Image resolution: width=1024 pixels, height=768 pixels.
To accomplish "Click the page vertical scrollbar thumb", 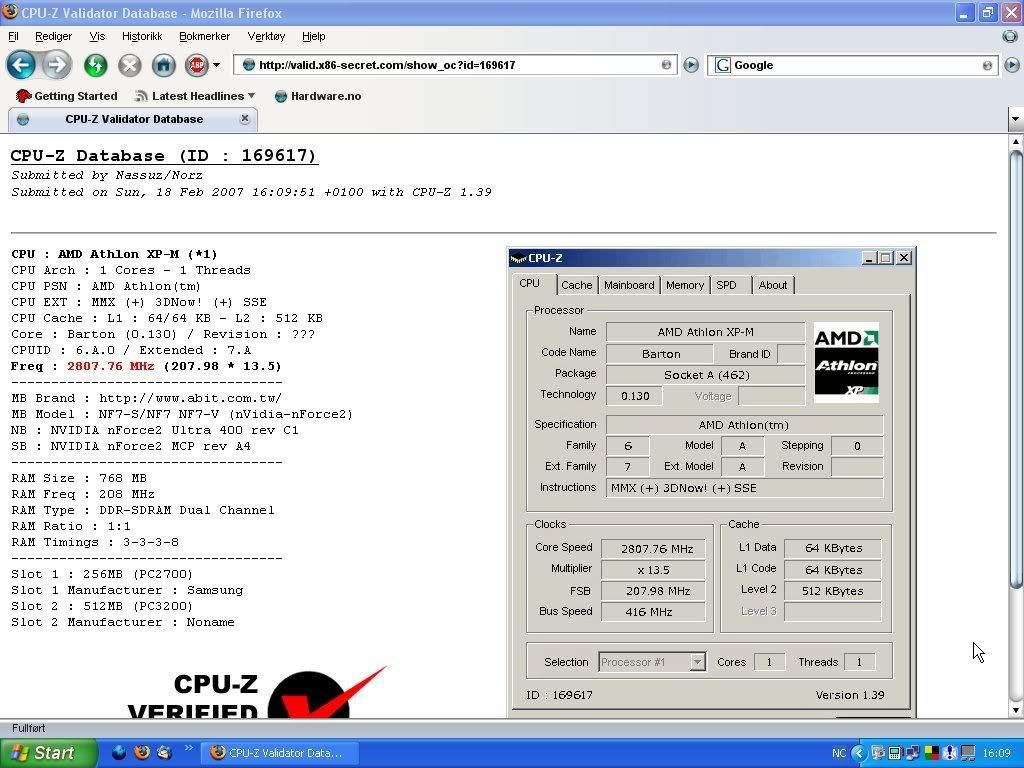I will tap(1016, 368).
